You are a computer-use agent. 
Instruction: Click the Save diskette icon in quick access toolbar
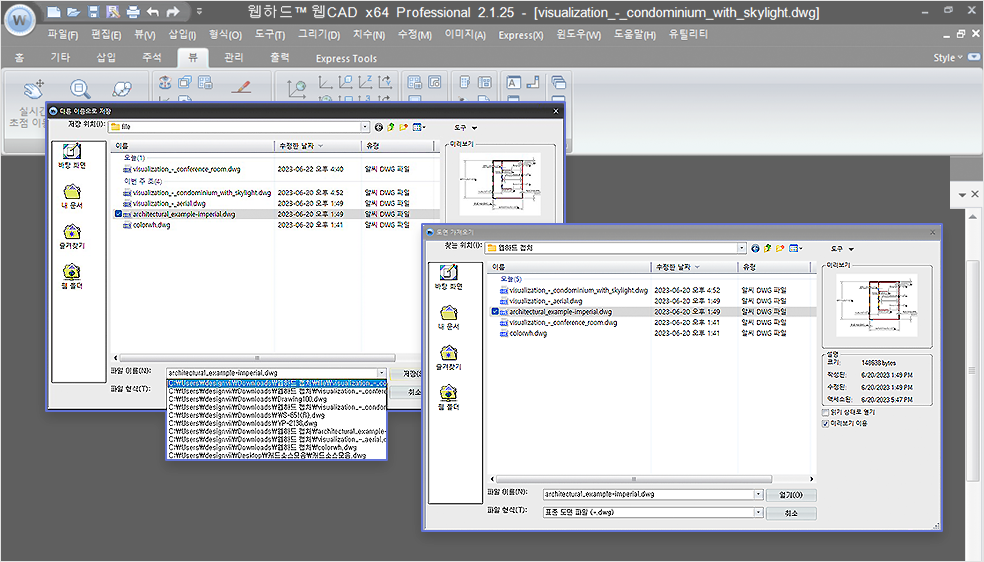click(94, 12)
